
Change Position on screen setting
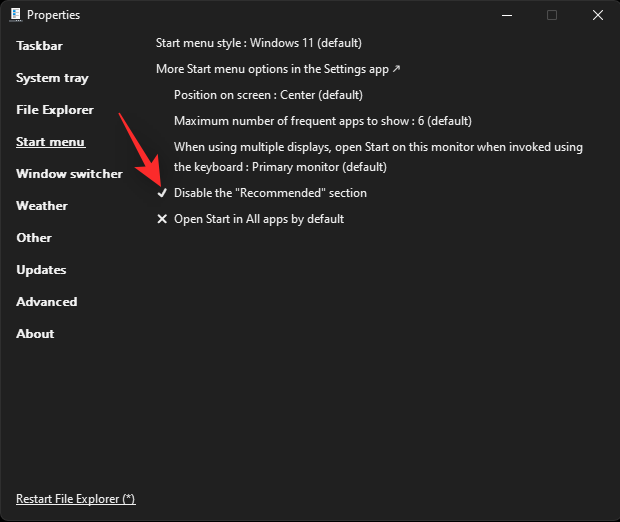coord(268,95)
